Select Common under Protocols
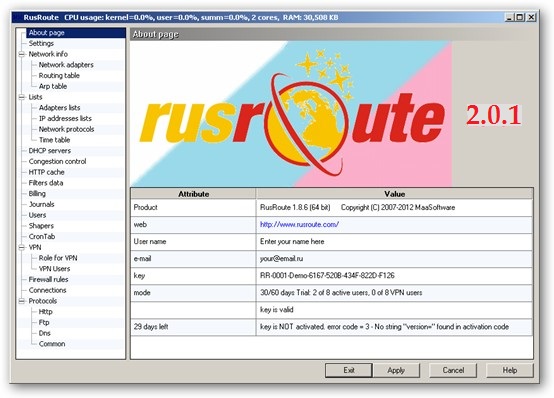Image resolution: width=554 pixels, height=398 pixels. (52, 344)
